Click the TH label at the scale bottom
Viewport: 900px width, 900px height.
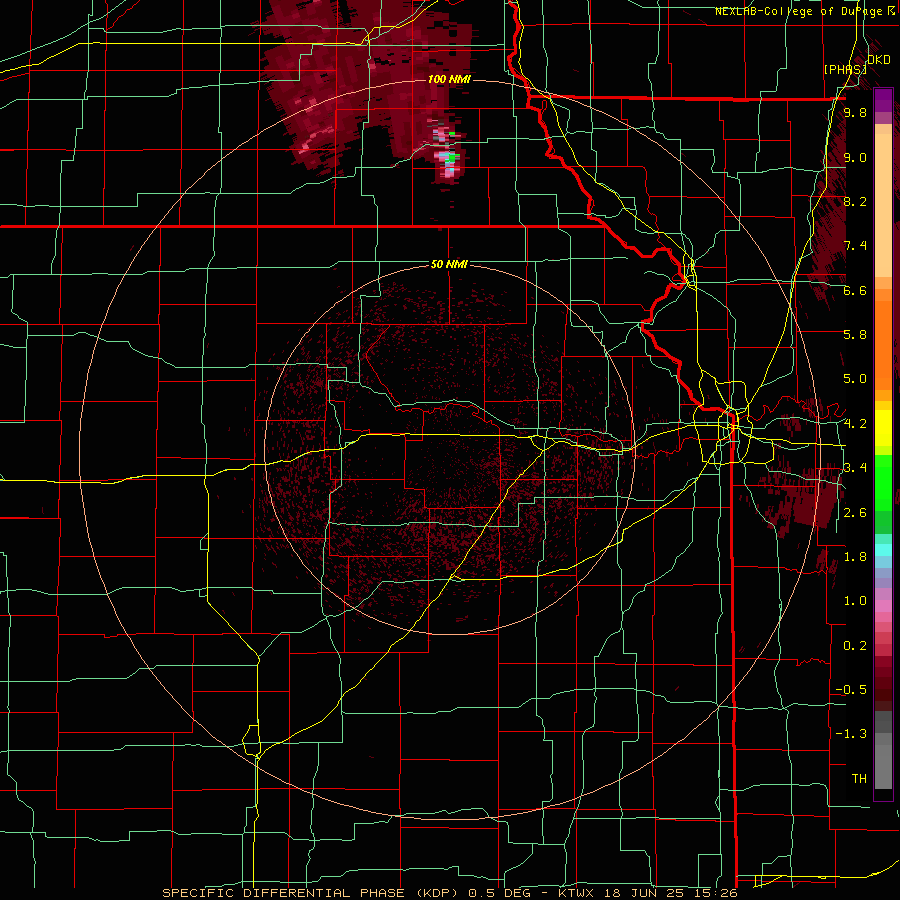tap(859, 779)
